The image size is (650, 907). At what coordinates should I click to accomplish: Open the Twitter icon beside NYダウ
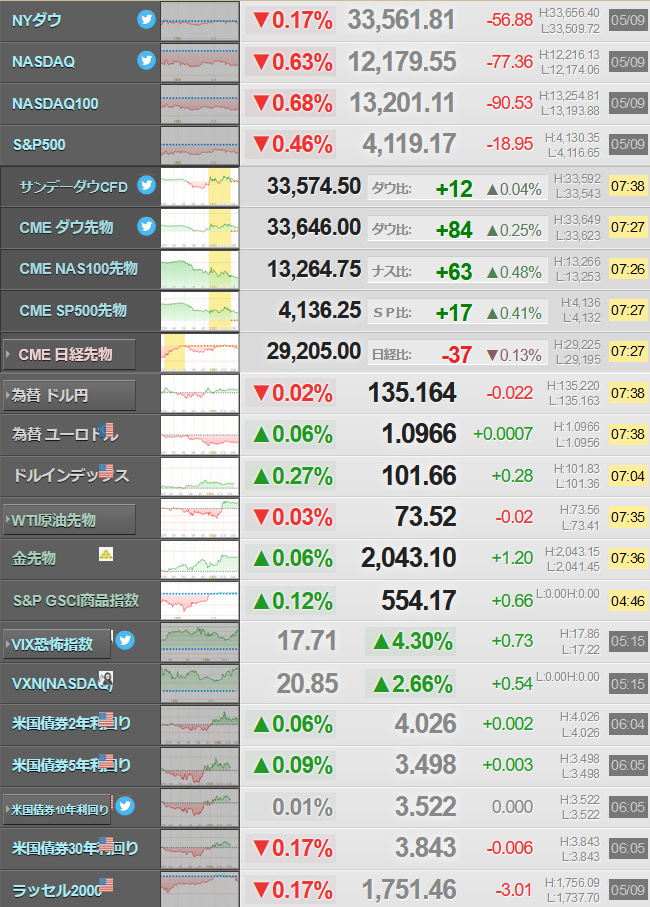[x=146, y=19]
